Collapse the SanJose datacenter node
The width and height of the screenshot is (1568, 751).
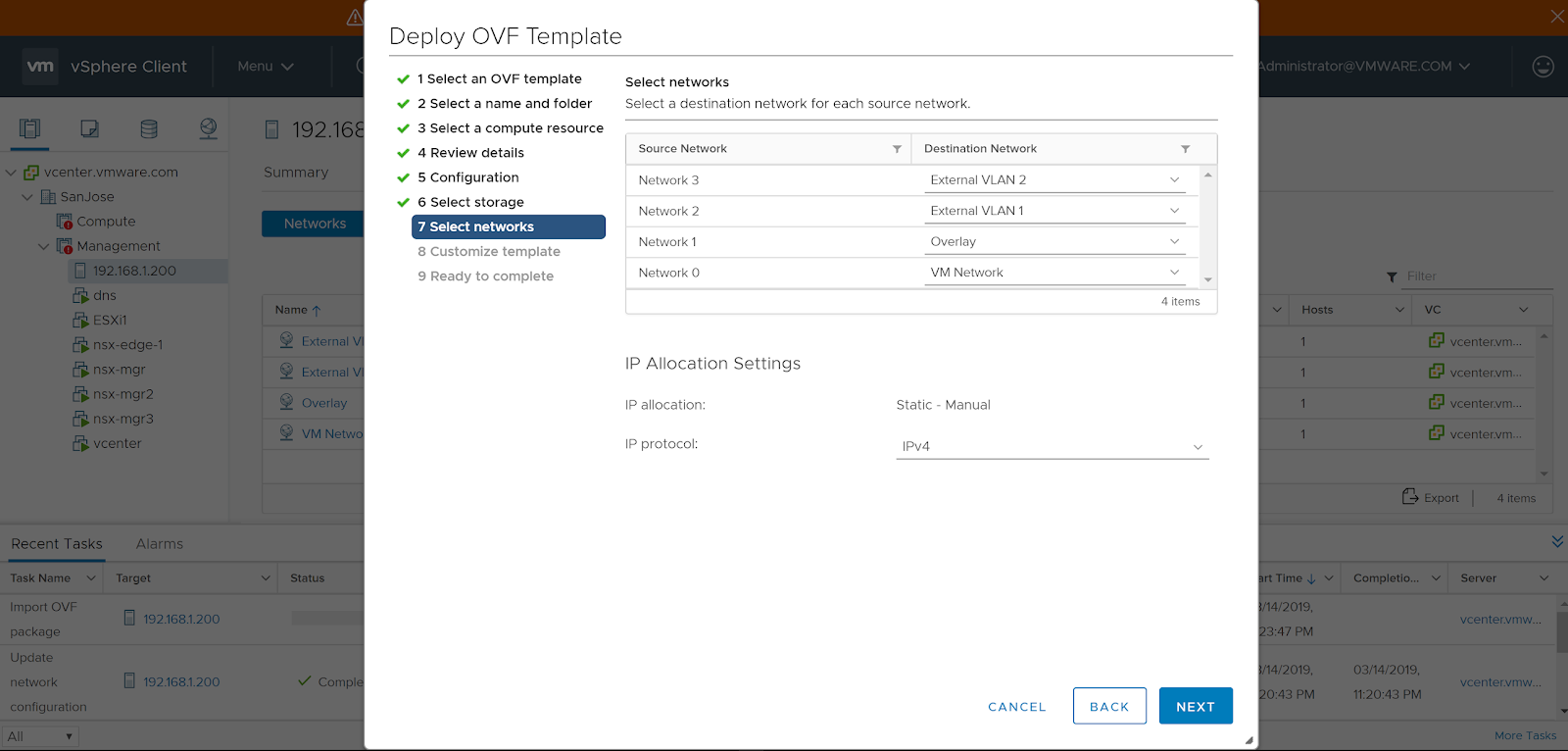(x=27, y=197)
